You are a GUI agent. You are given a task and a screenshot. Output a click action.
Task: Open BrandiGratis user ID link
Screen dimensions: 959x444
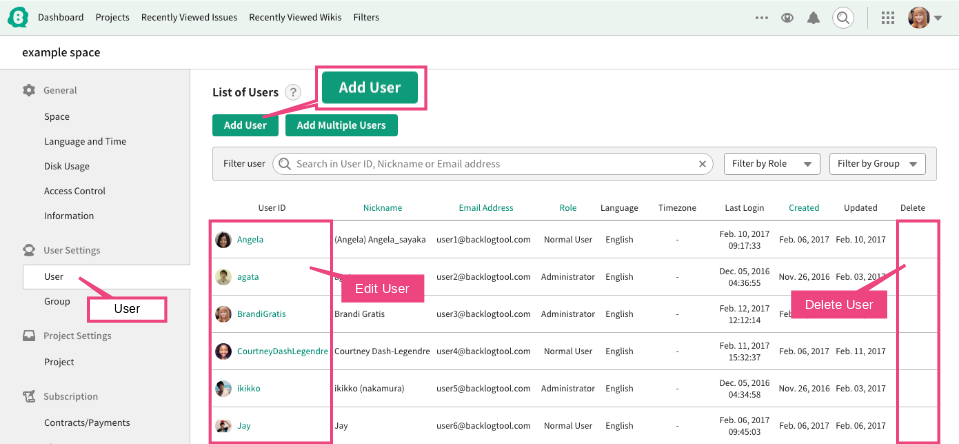coord(261,314)
